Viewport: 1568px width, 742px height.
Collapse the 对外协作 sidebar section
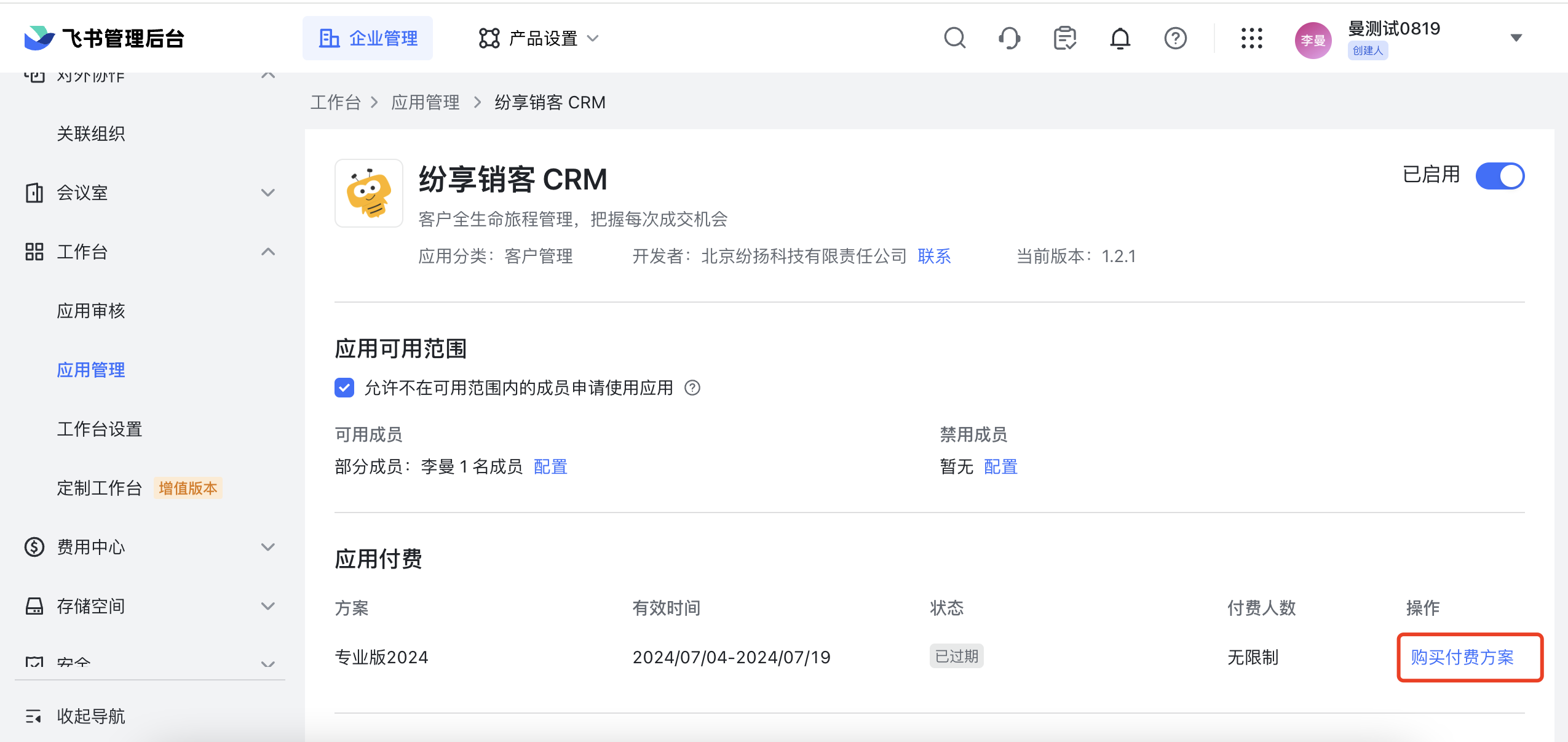(x=268, y=76)
